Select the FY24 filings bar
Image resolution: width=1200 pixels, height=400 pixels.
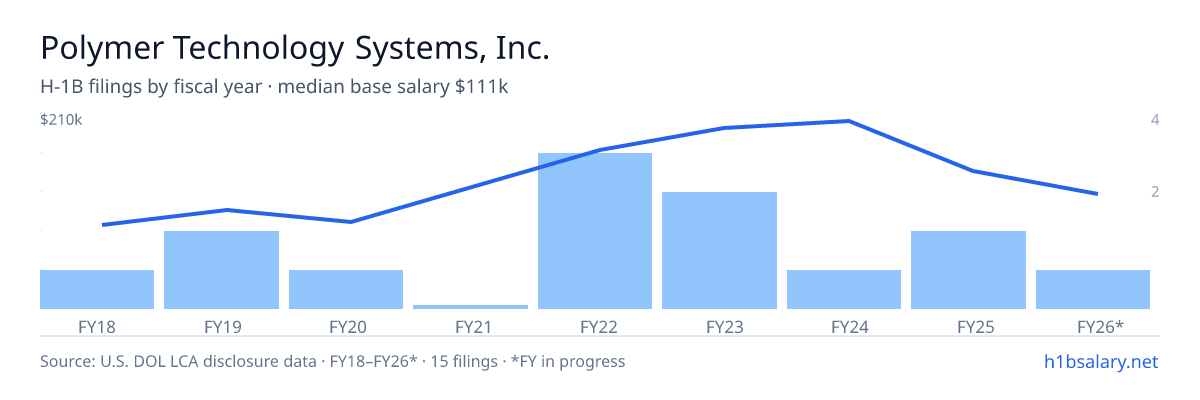pos(844,289)
